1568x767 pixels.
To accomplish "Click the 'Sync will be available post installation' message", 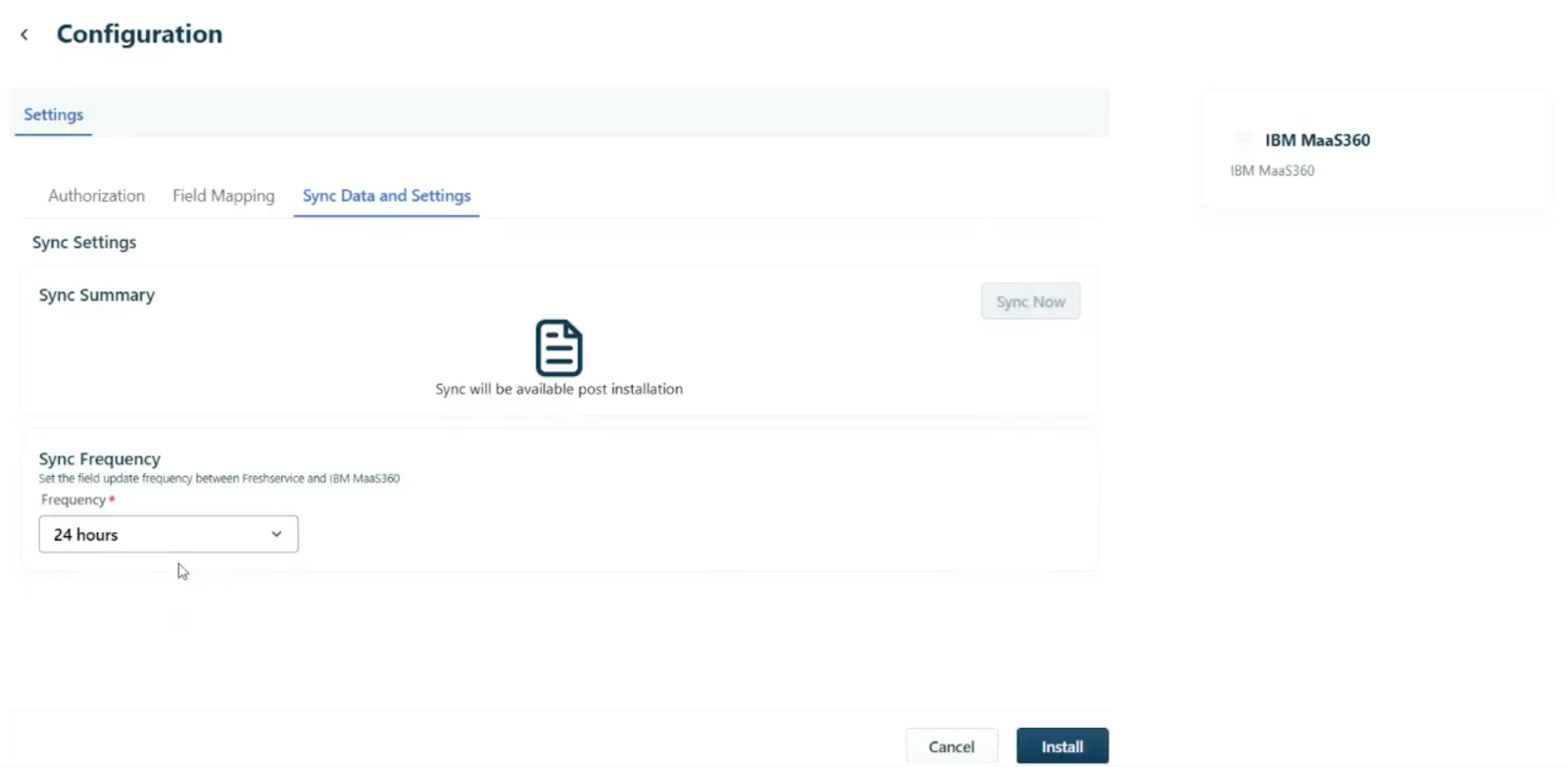I will click(x=559, y=389).
